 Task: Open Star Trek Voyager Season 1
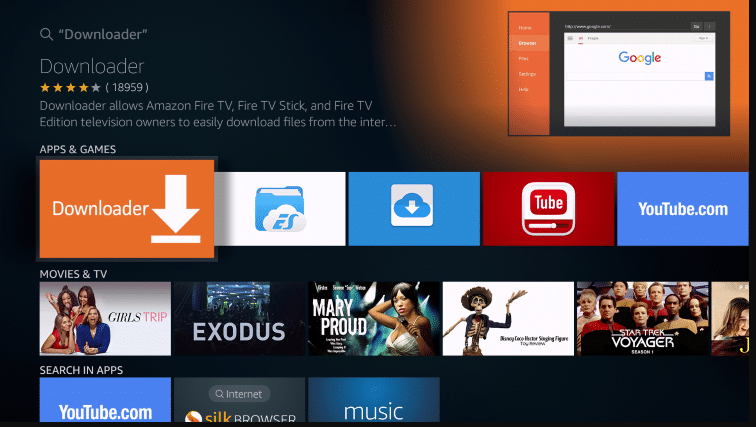coord(642,318)
